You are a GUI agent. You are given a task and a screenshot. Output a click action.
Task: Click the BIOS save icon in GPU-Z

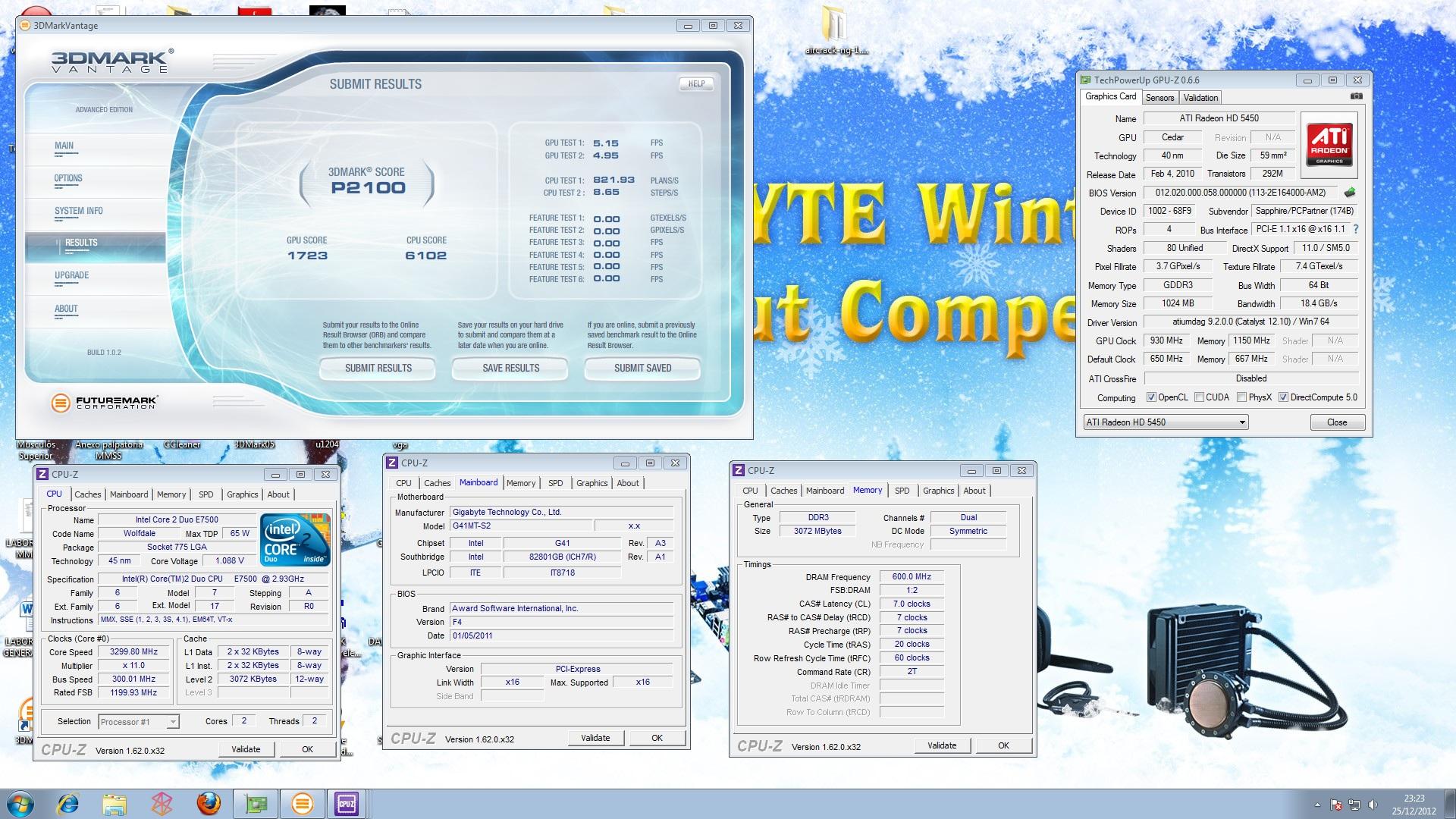pyautogui.click(x=1350, y=193)
